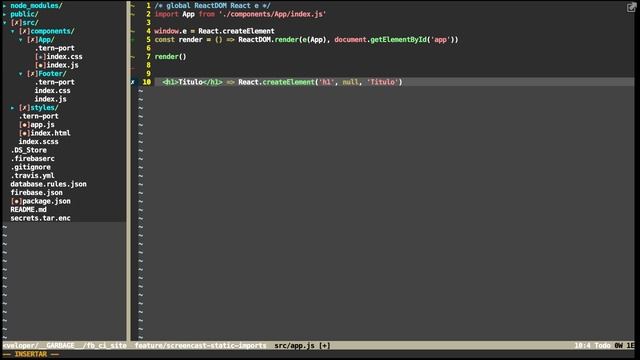Click 'window.e' on line 4

click(171, 31)
